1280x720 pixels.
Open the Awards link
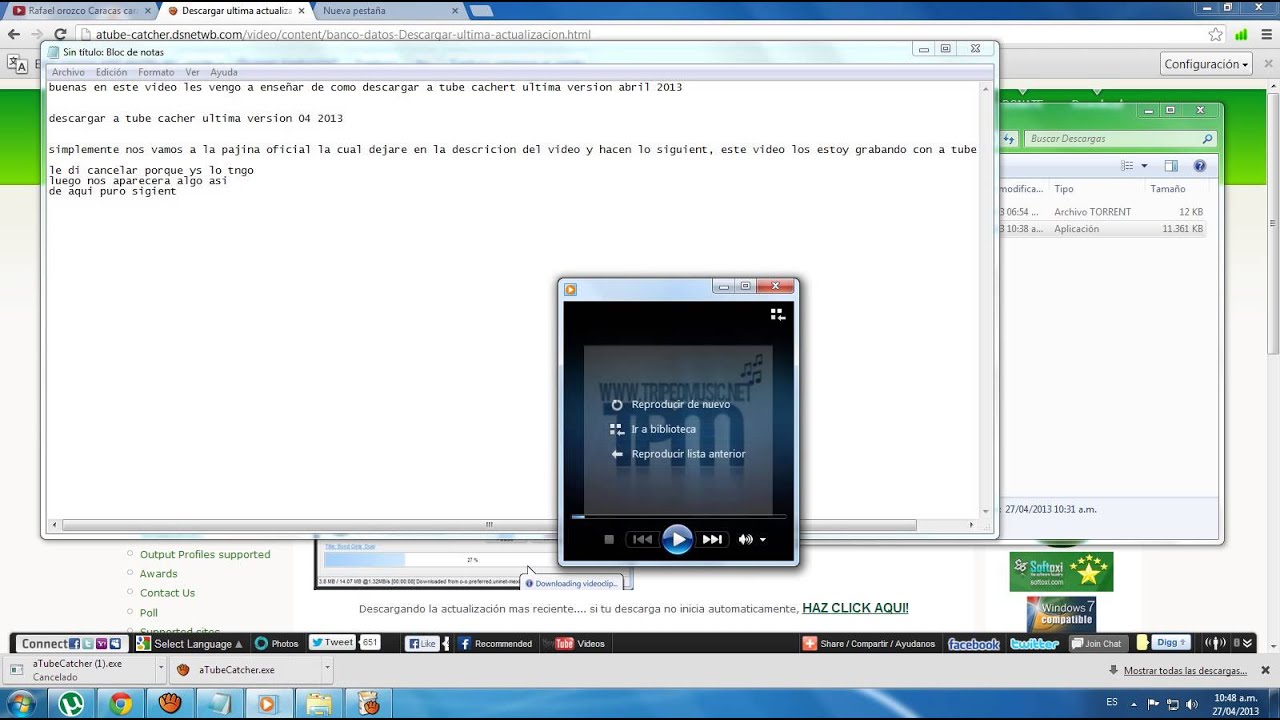click(158, 574)
